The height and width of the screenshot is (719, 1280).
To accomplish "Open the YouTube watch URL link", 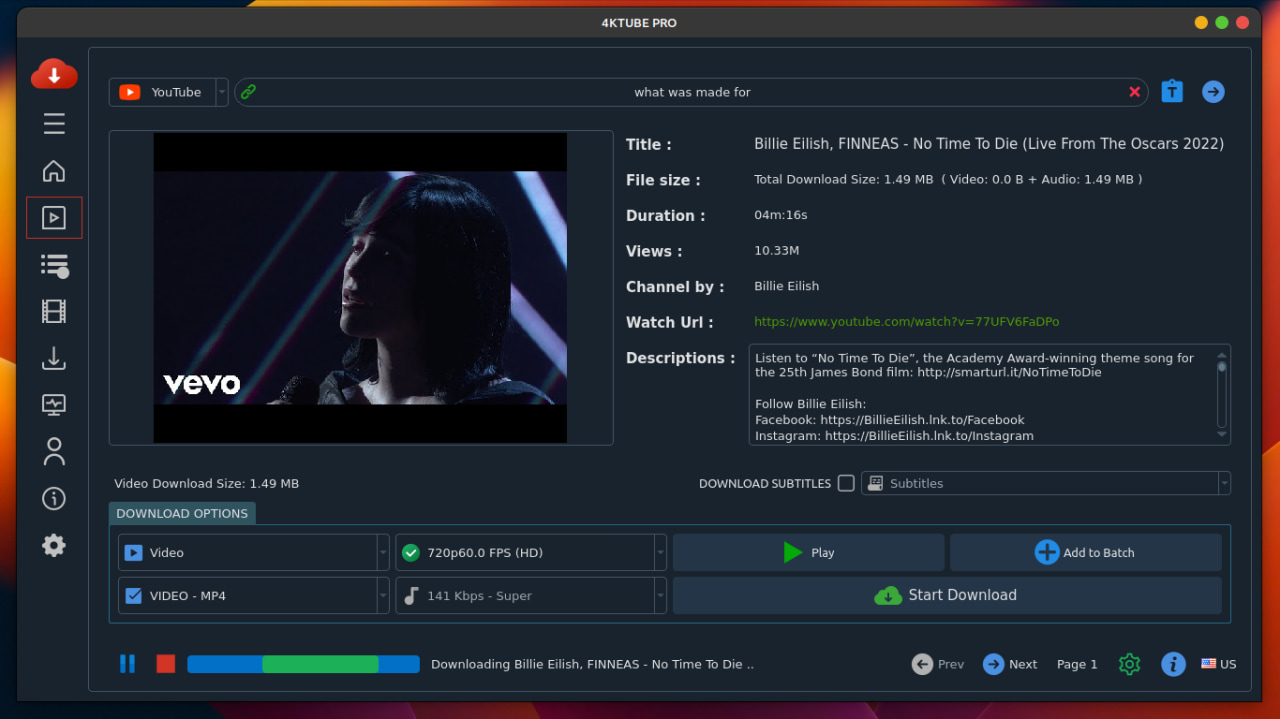I will pyautogui.click(x=906, y=322).
